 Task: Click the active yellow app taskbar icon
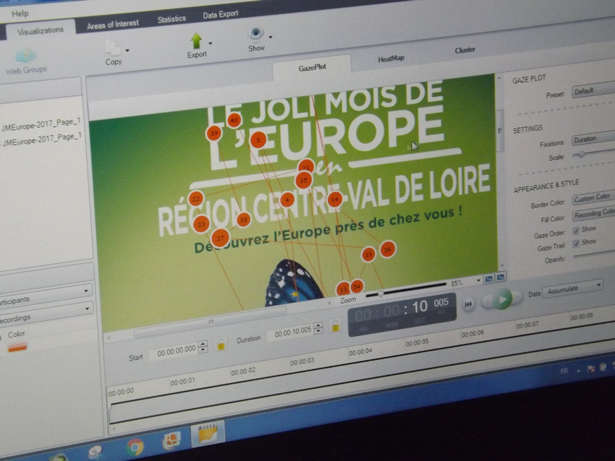pyautogui.click(x=208, y=434)
